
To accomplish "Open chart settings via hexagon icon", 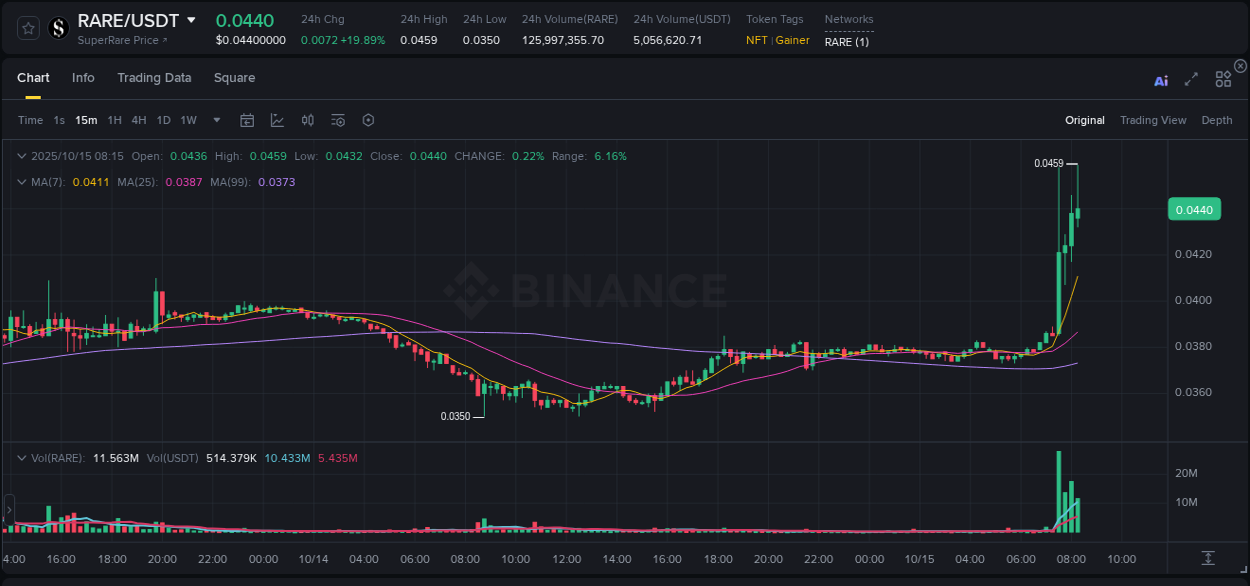I will tap(368, 120).
